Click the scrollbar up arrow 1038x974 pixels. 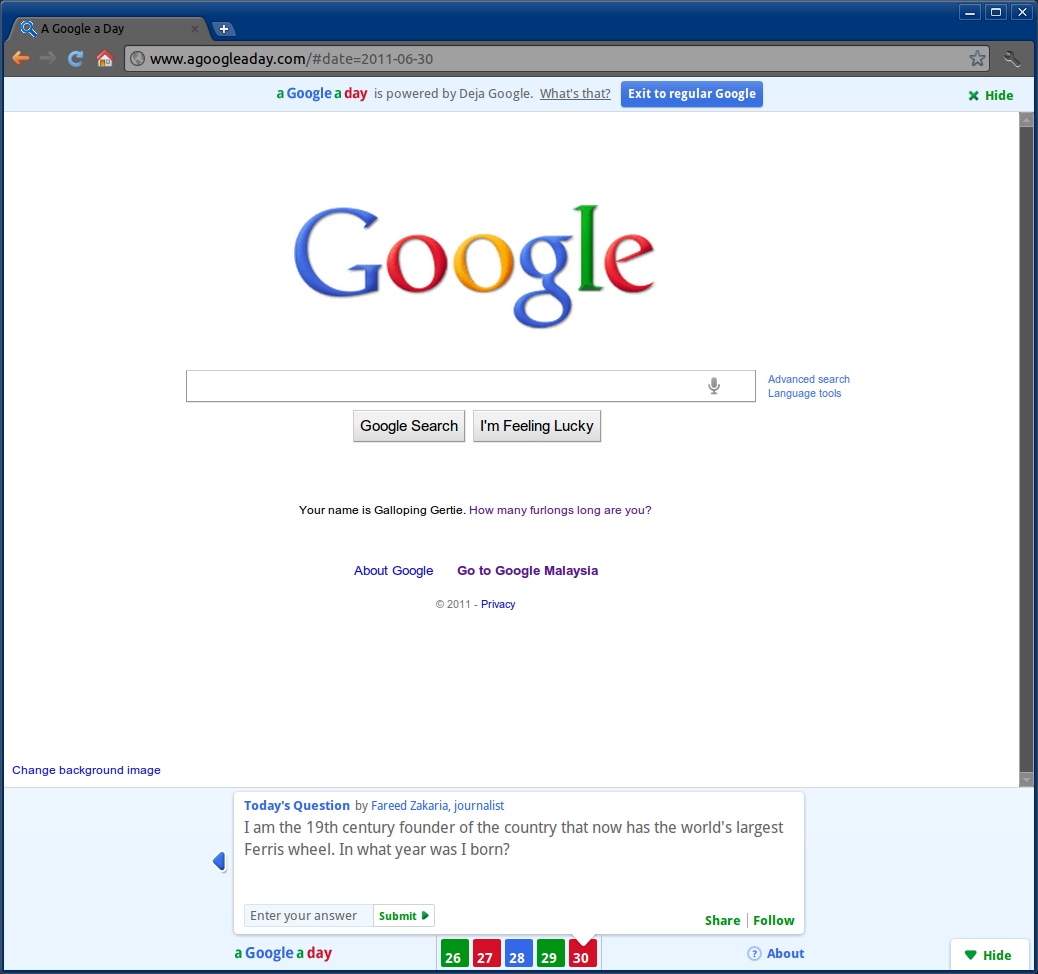point(1026,120)
